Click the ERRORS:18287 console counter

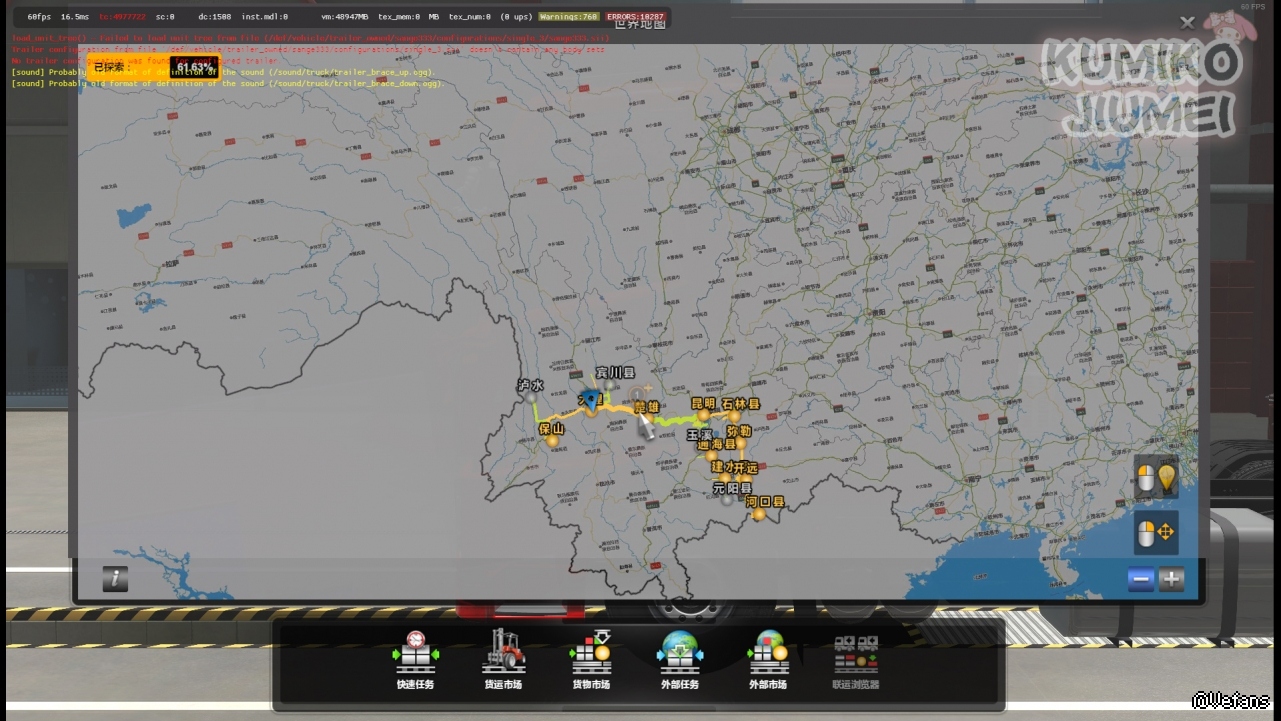(x=635, y=17)
